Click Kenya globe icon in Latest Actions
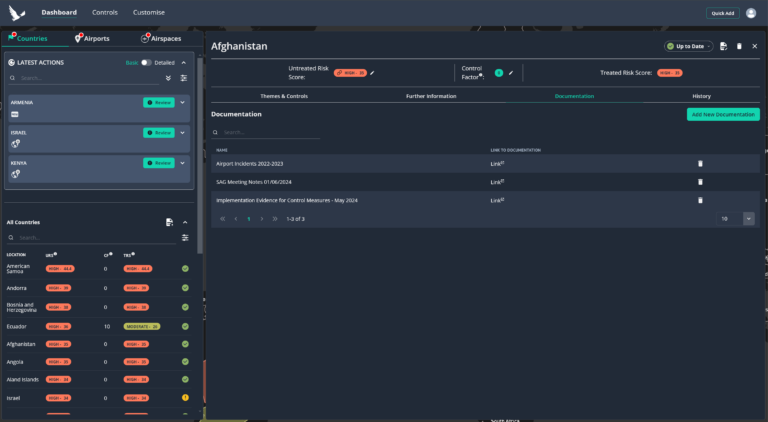Image resolution: width=768 pixels, height=422 pixels. [x=16, y=174]
